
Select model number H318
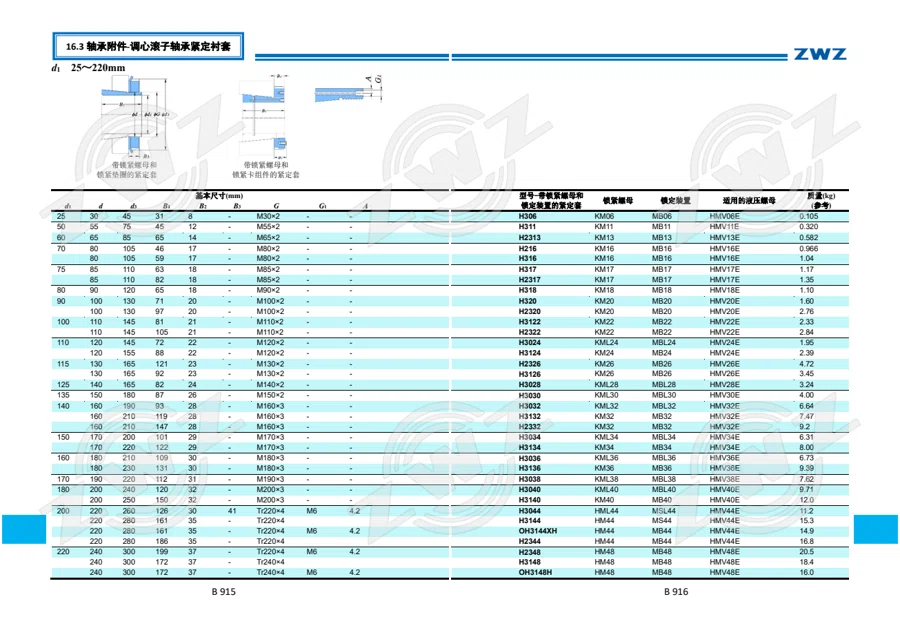pyautogui.click(x=527, y=290)
